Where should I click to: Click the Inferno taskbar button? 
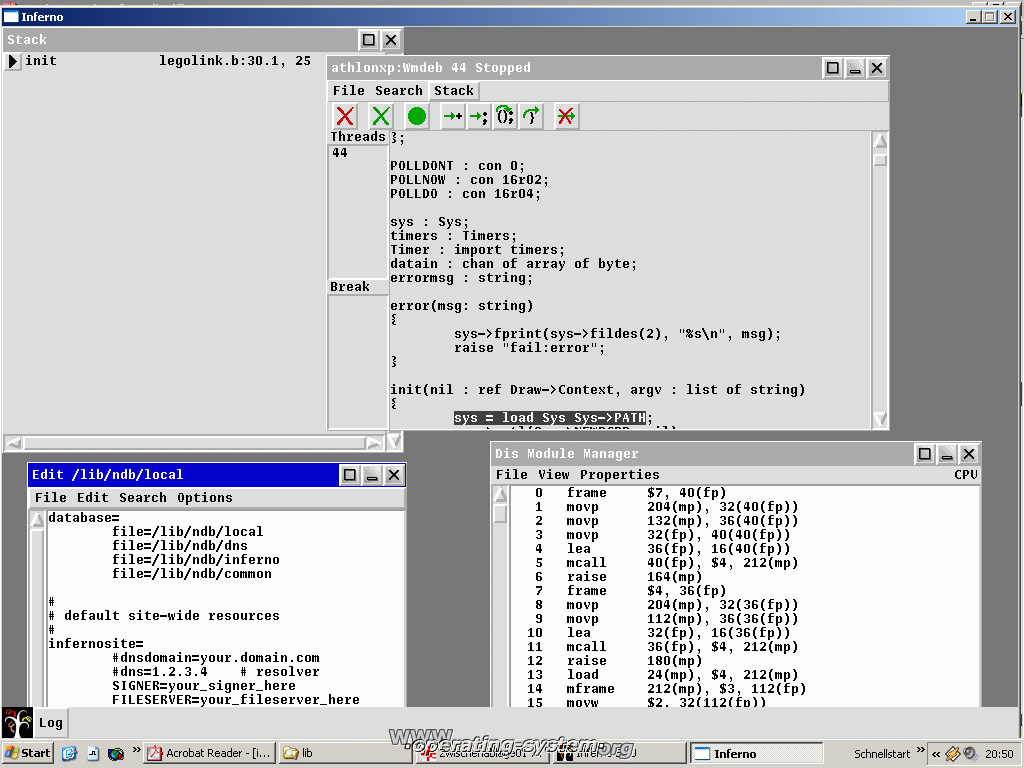coord(756,753)
